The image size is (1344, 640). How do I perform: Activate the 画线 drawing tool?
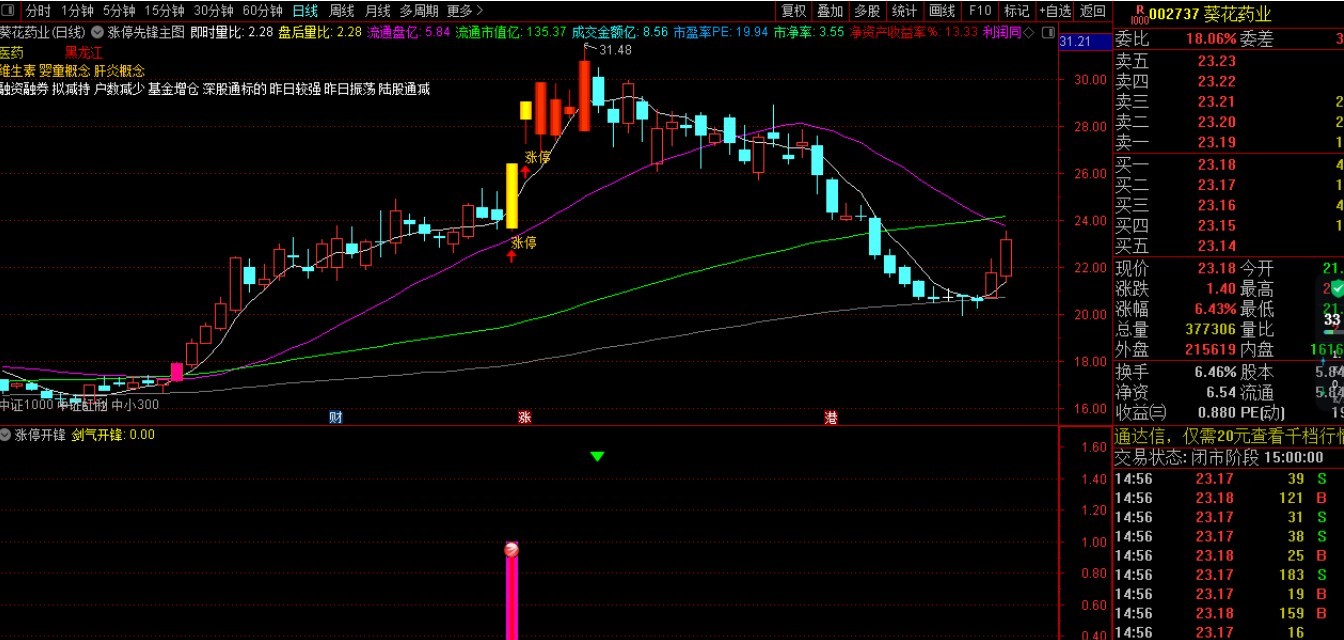pyautogui.click(x=941, y=11)
